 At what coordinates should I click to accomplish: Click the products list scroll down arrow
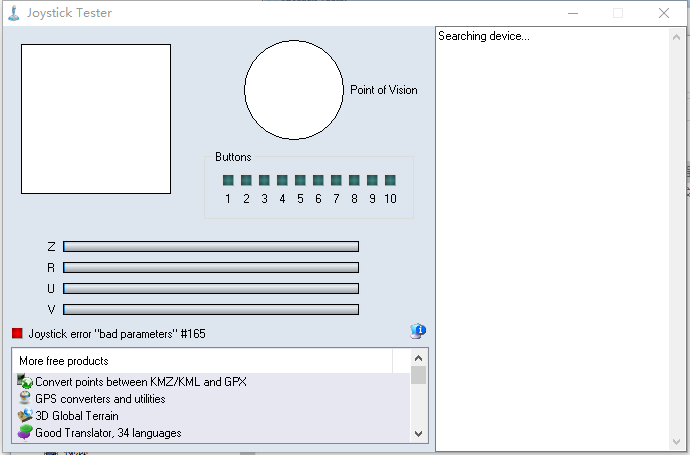coord(418,433)
